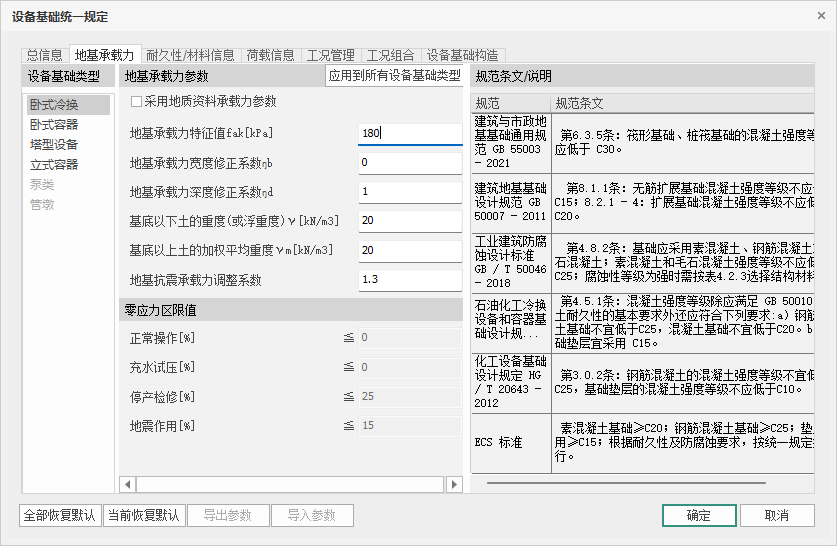837x546 pixels.
Task: Click the 规范条文/说明 panel header
Action: (x=642, y=76)
